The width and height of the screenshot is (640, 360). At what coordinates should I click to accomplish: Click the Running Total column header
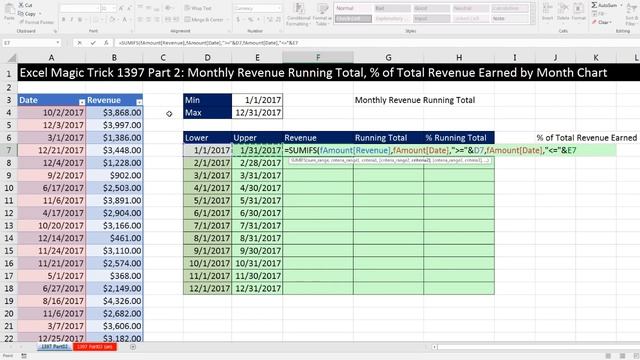tap(388, 138)
